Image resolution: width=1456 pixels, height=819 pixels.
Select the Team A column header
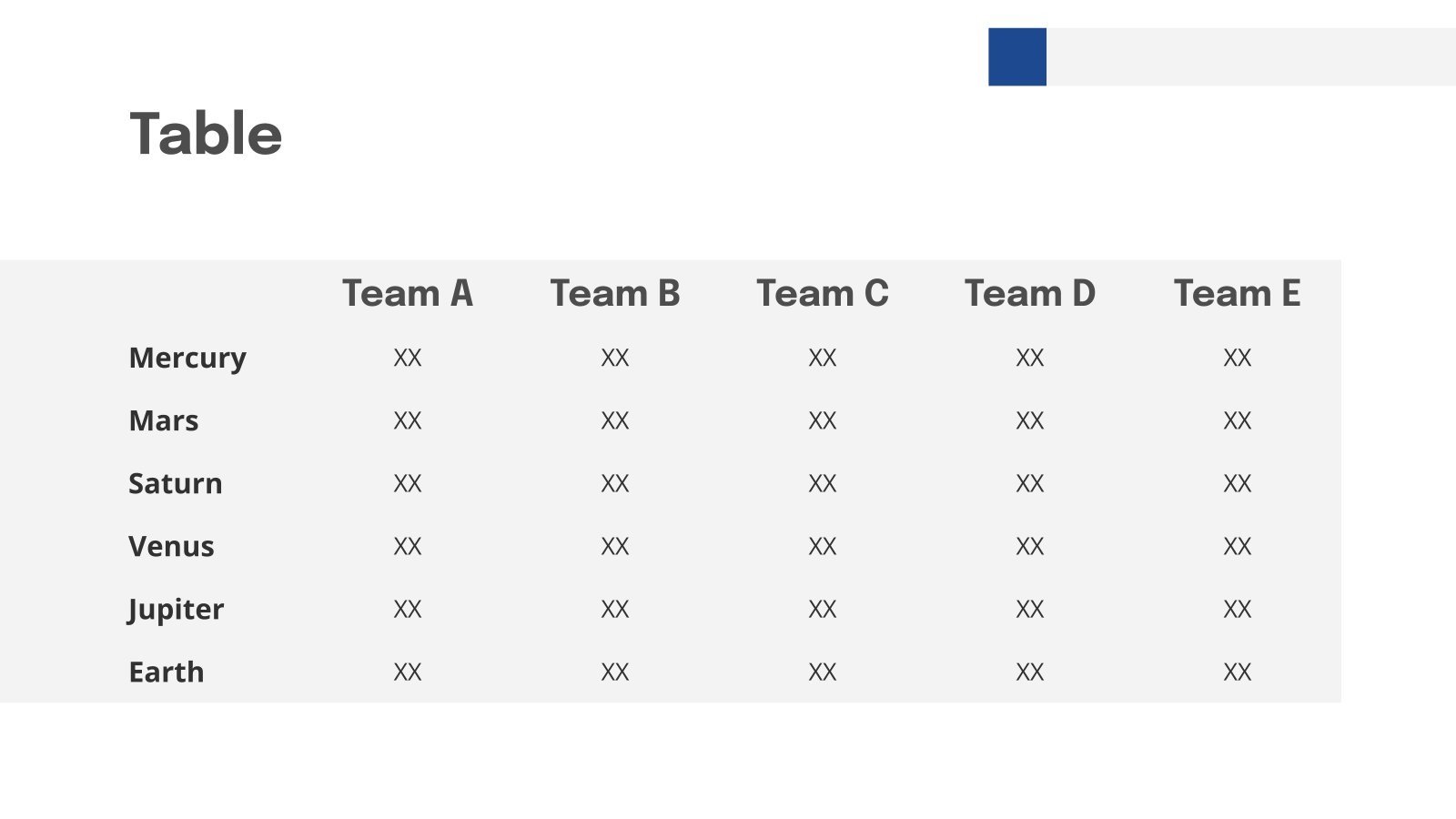tap(407, 293)
